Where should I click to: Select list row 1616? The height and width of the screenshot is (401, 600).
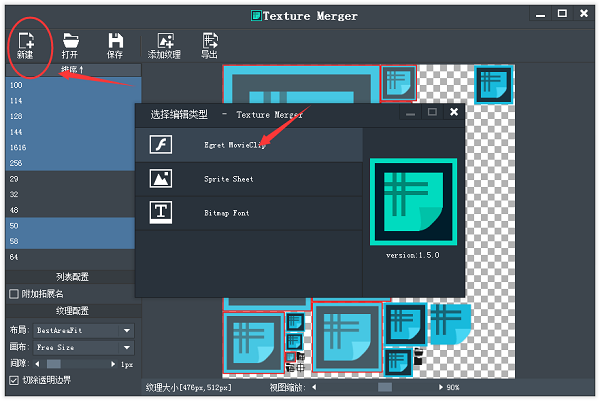(70, 147)
